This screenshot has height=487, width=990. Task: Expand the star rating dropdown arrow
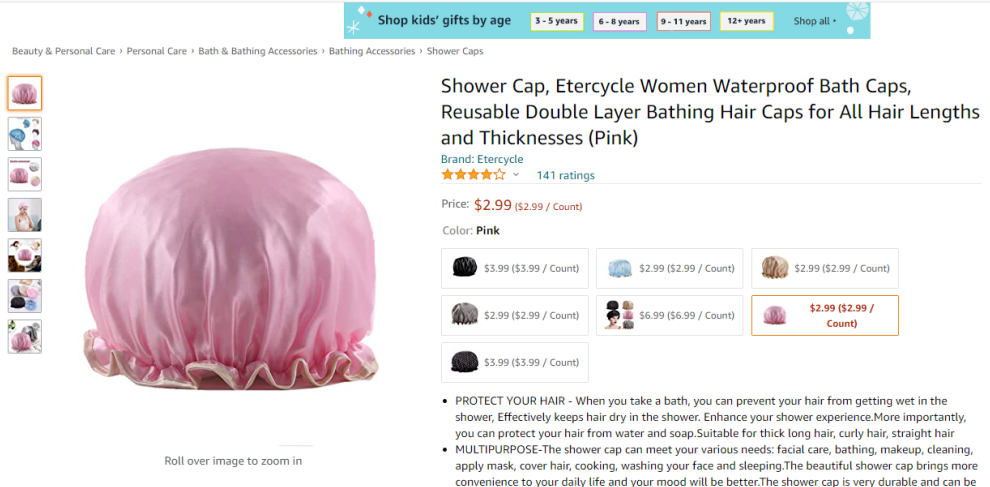pos(516,175)
